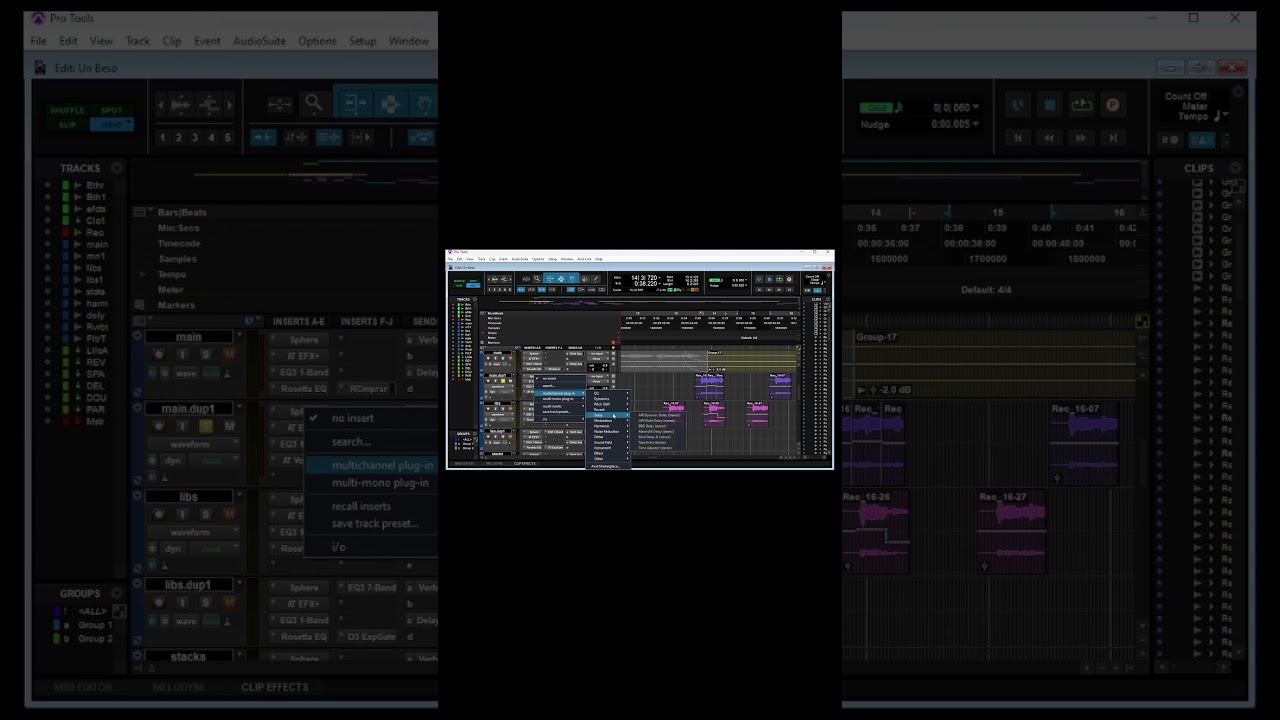Image resolution: width=1280 pixels, height=720 pixels.
Task: Click 'Avid Marketplace...' in plug-in menu
Action: pos(606,466)
